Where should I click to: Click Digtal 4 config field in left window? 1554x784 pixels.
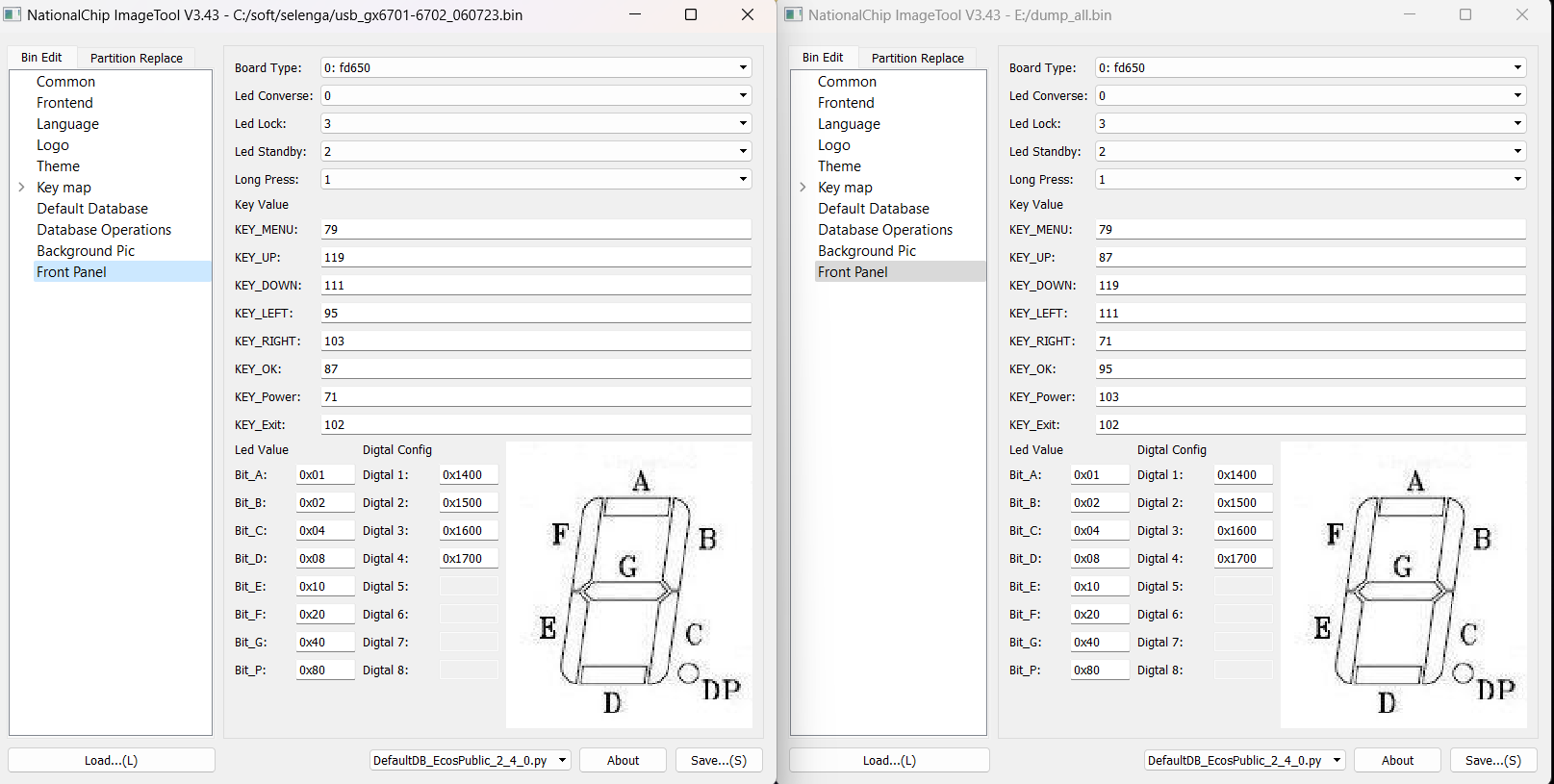(x=469, y=558)
